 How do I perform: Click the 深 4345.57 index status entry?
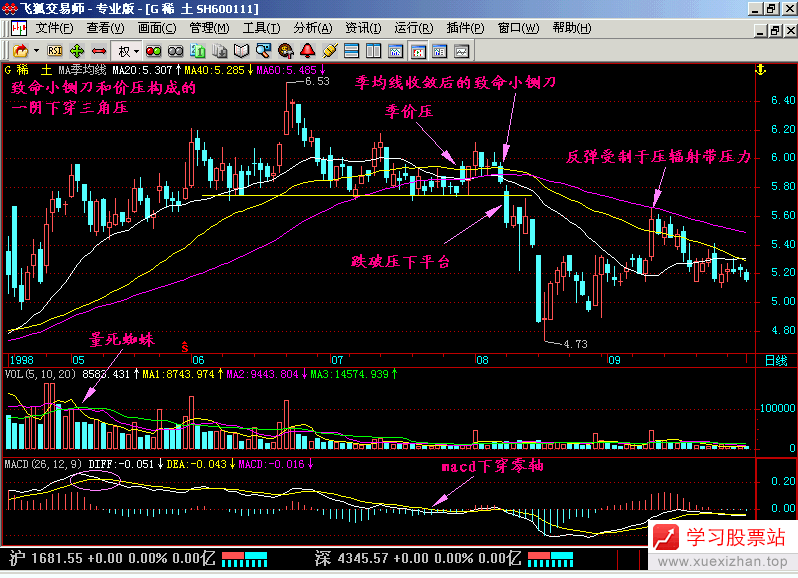pos(417,558)
